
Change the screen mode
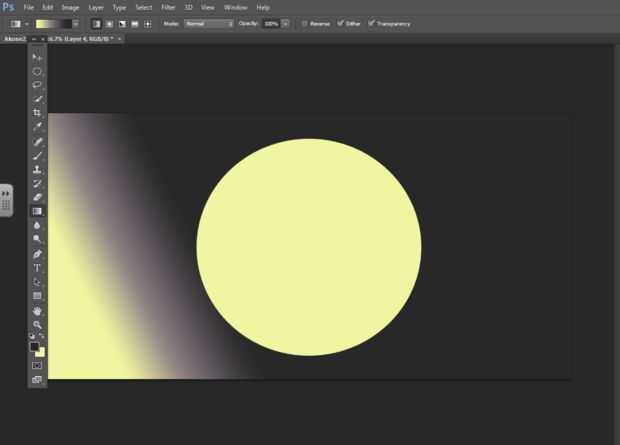coord(37,380)
